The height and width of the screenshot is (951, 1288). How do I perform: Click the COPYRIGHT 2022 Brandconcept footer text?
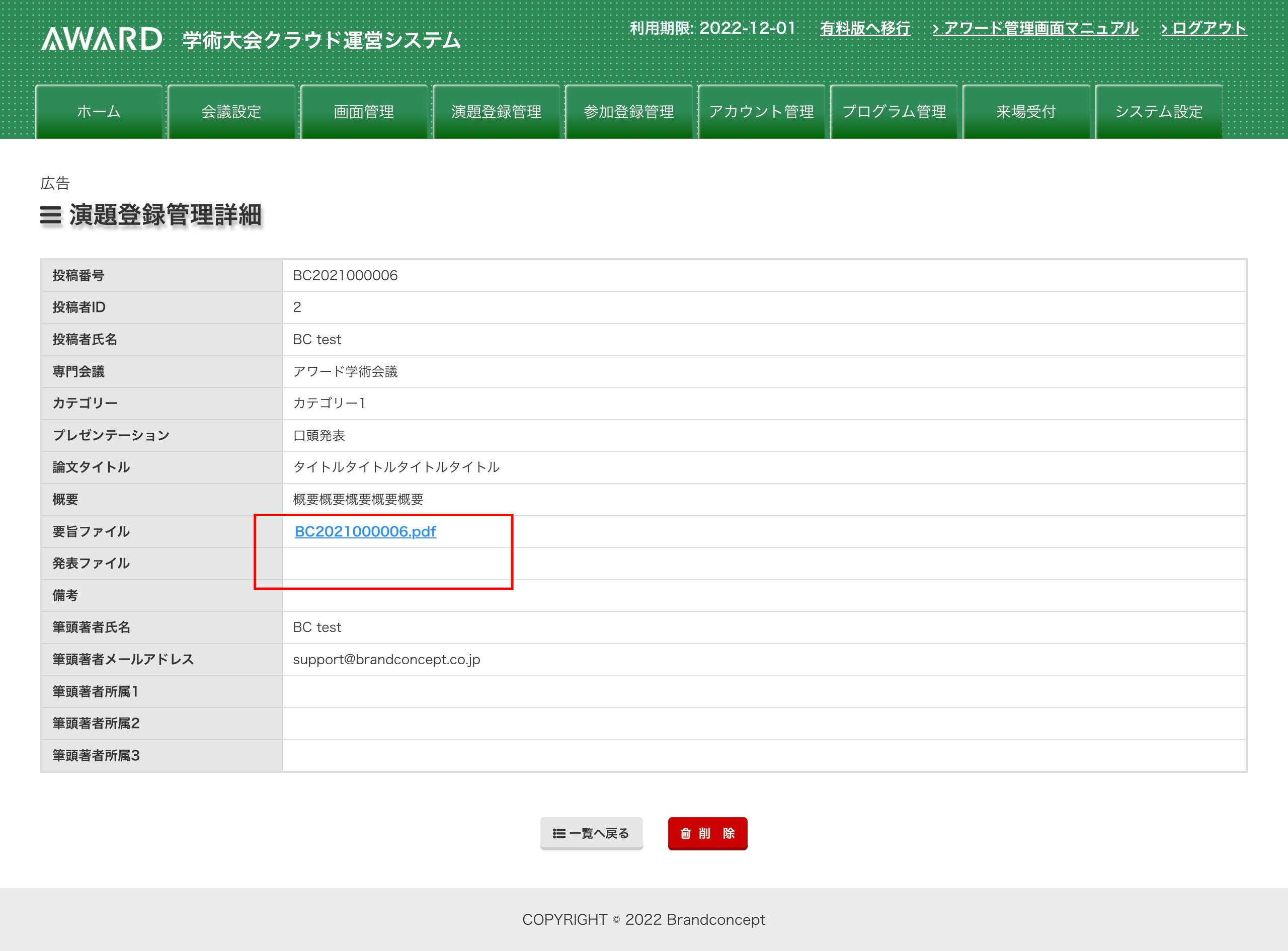click(644, 920)
